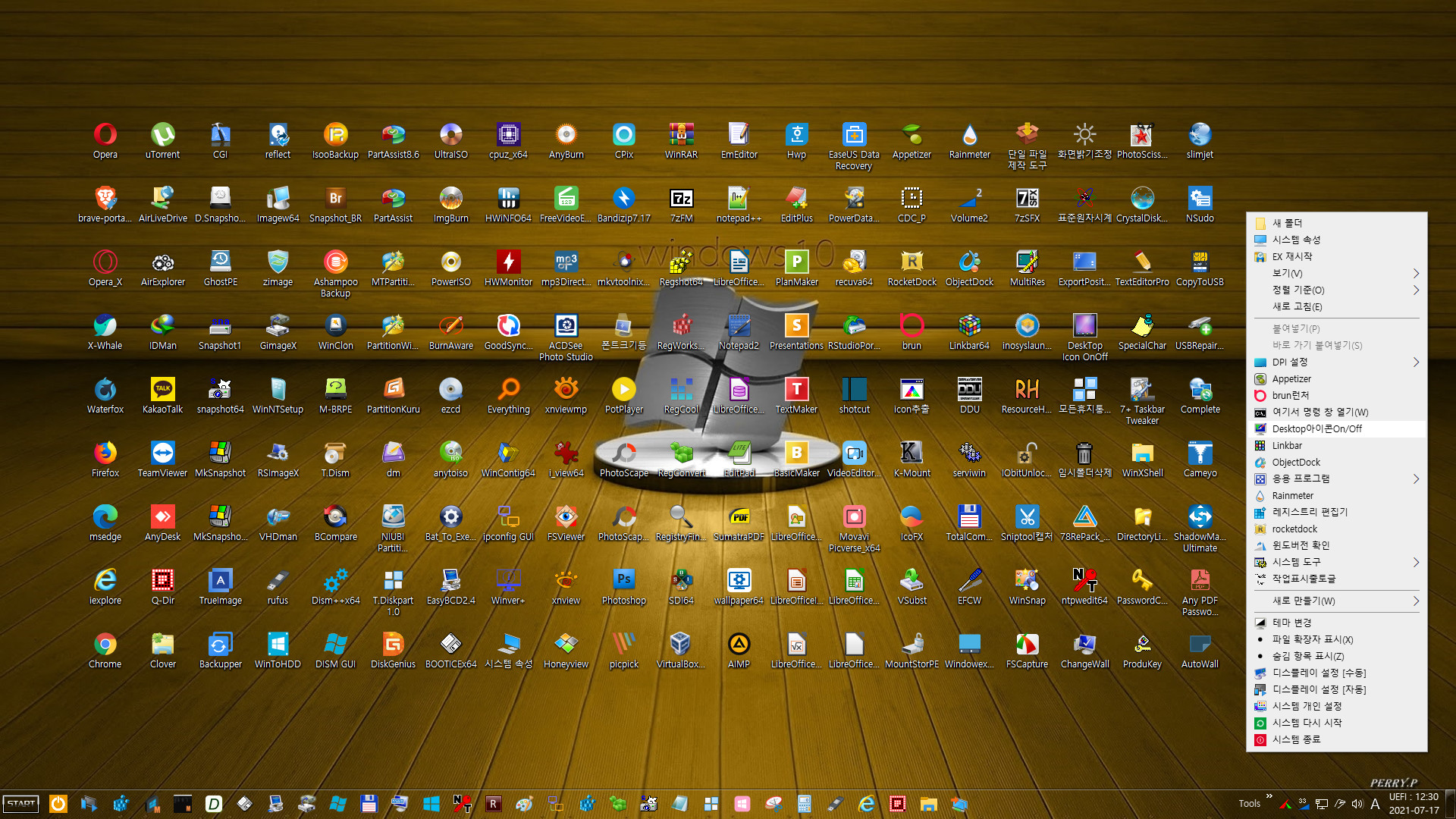
Task: Select EX 재시작 menu entry
Action: click(x=1336, y=256)
